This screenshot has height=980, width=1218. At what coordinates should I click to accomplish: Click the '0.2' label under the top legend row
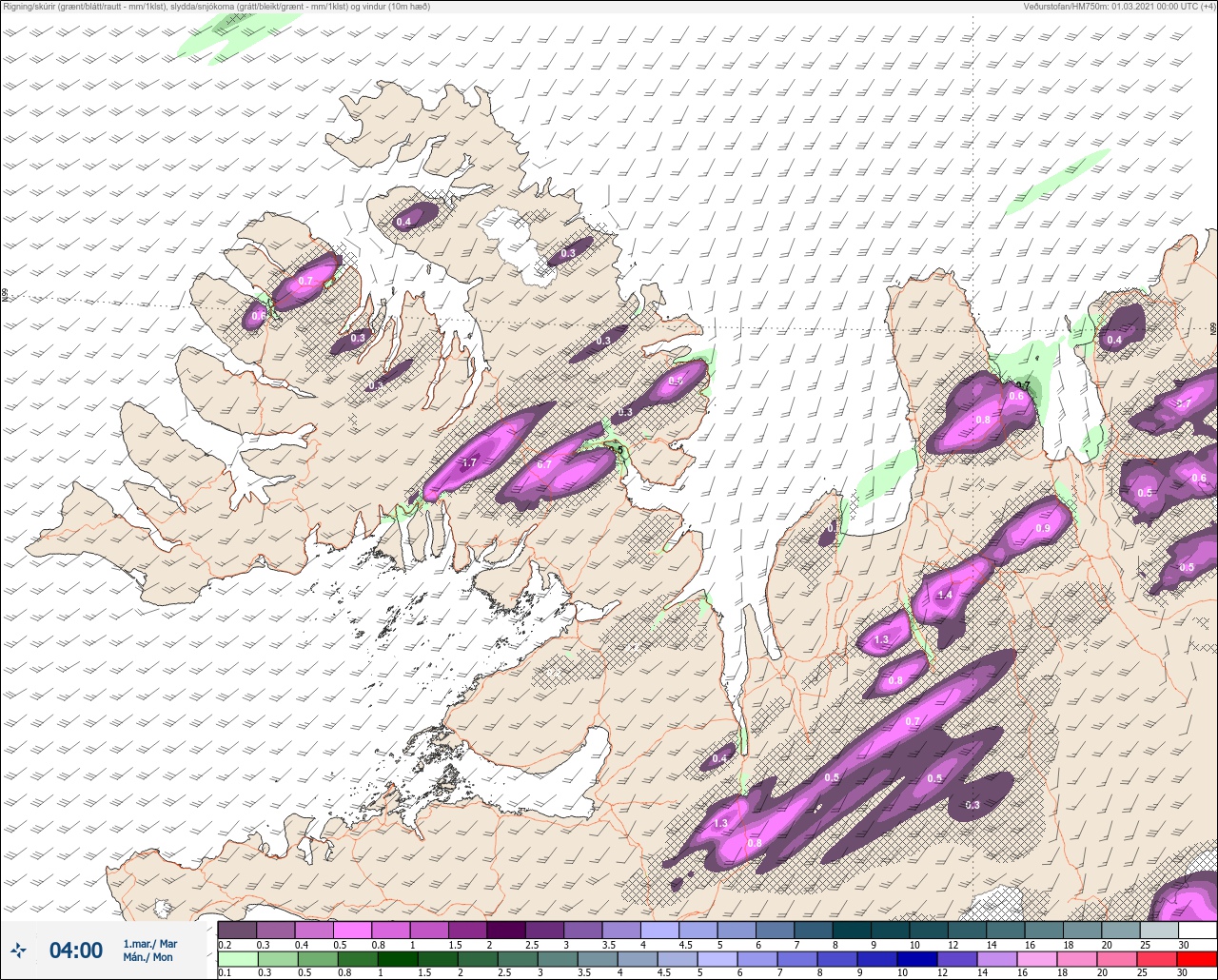(225, 944)
